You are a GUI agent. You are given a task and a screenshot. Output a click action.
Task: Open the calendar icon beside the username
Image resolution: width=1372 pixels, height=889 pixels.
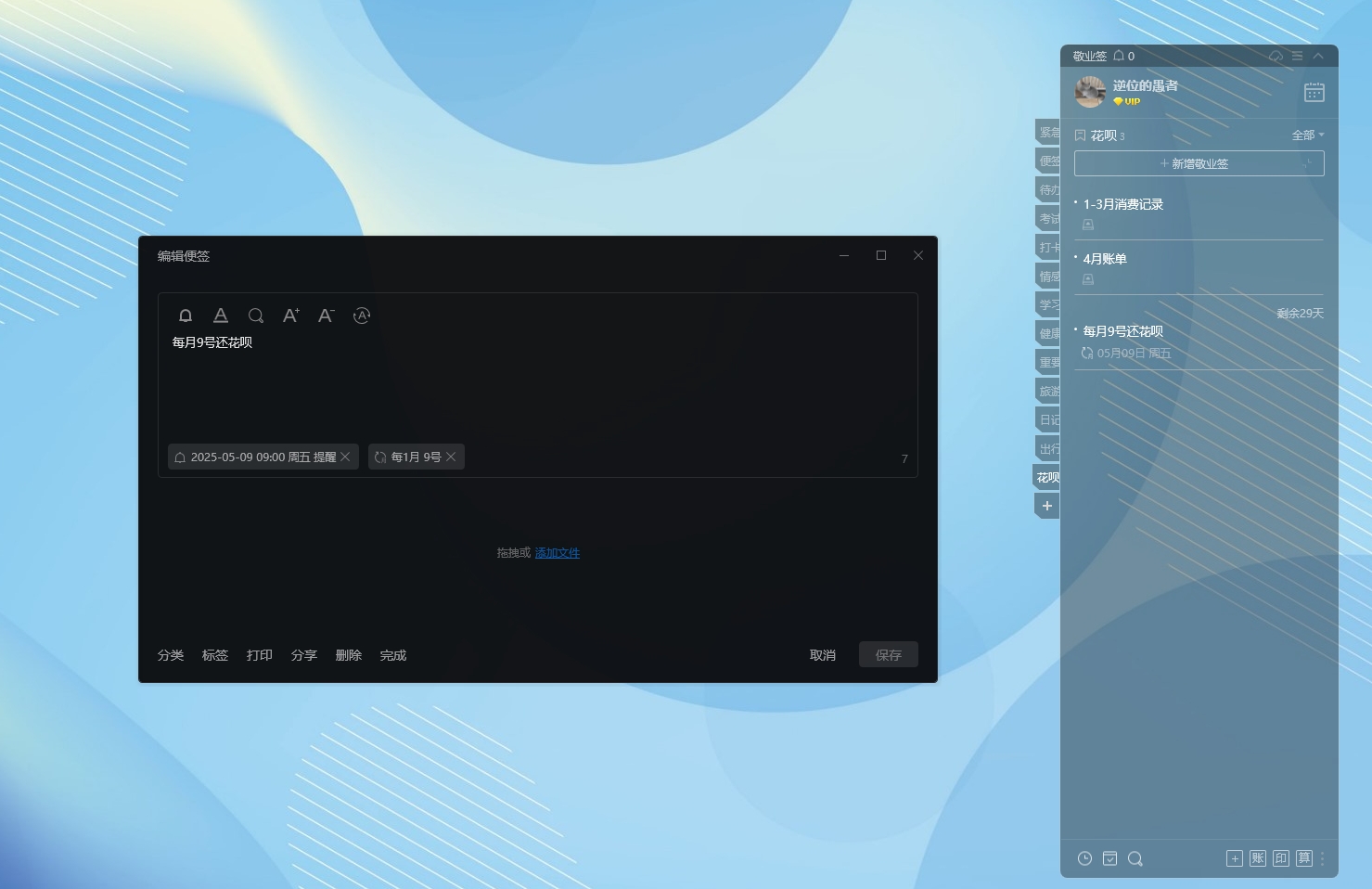(1314, 92)
